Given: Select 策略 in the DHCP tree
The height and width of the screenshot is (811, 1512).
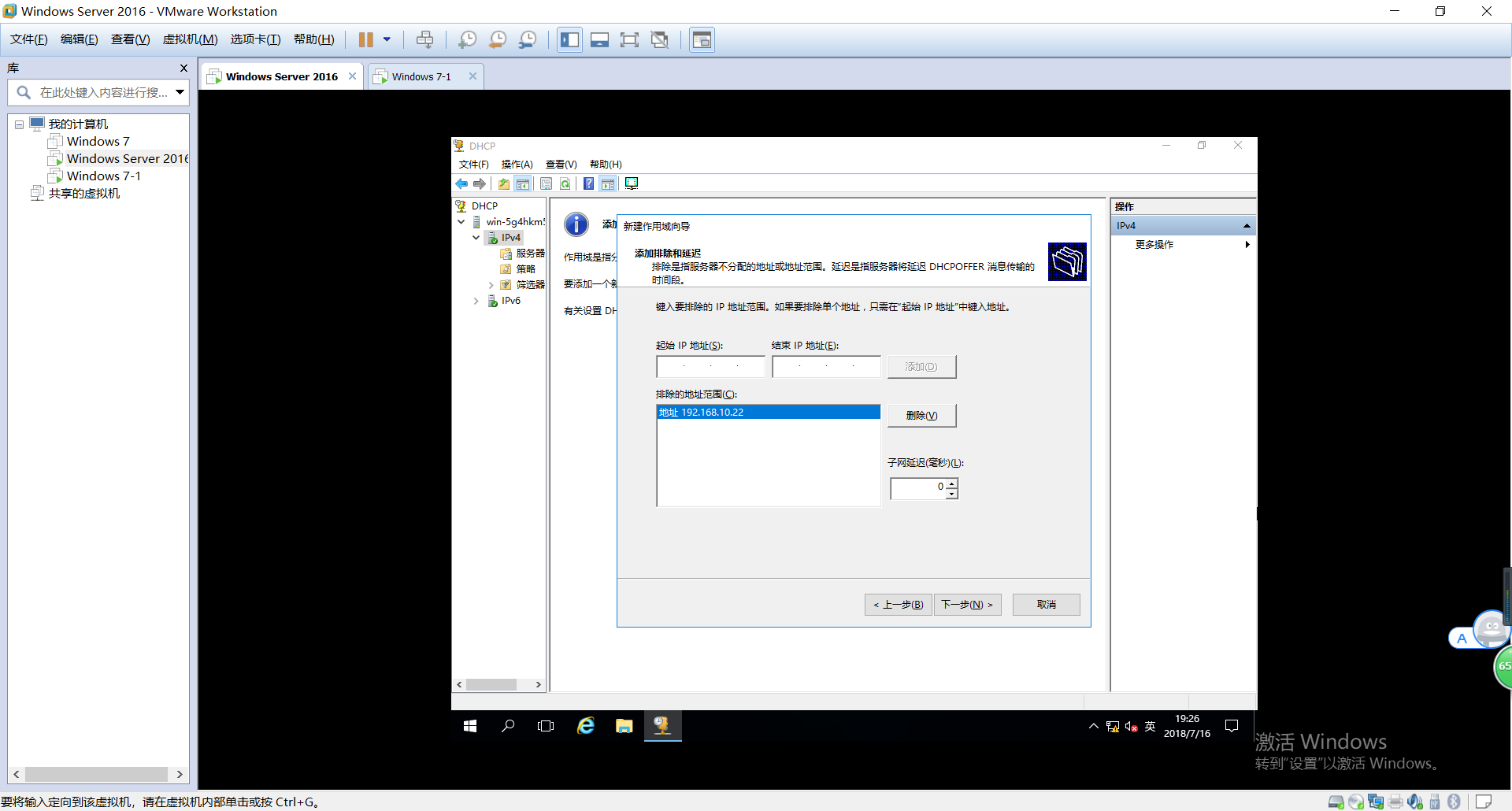Looking at the screenshot, I should point(524,269).
